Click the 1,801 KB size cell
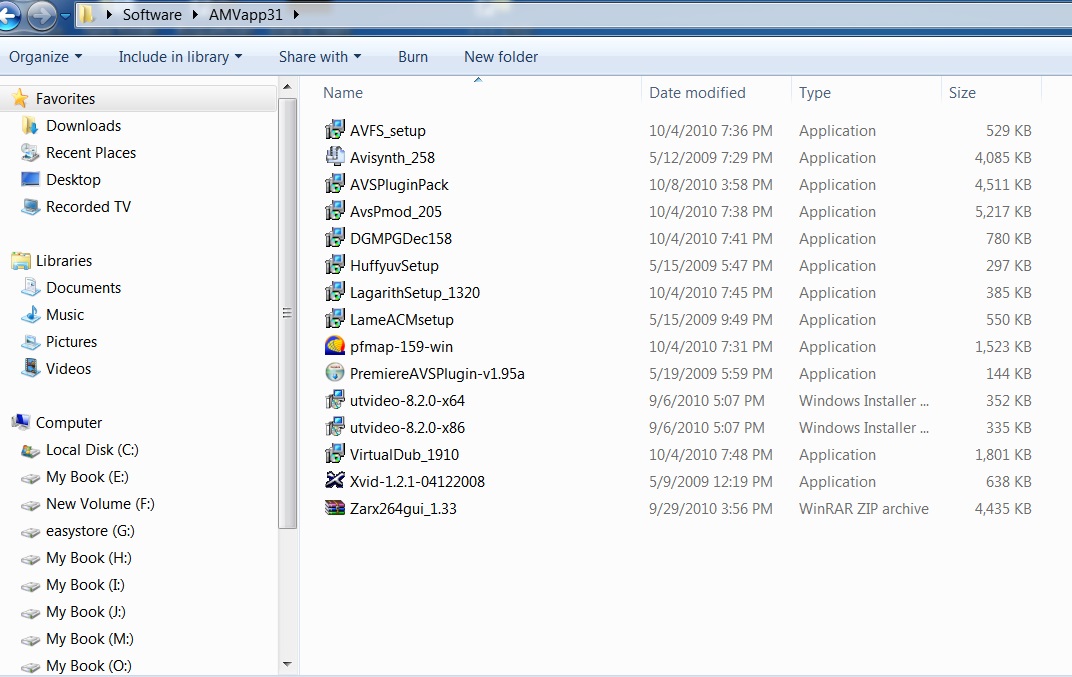 coord(1002,455)
